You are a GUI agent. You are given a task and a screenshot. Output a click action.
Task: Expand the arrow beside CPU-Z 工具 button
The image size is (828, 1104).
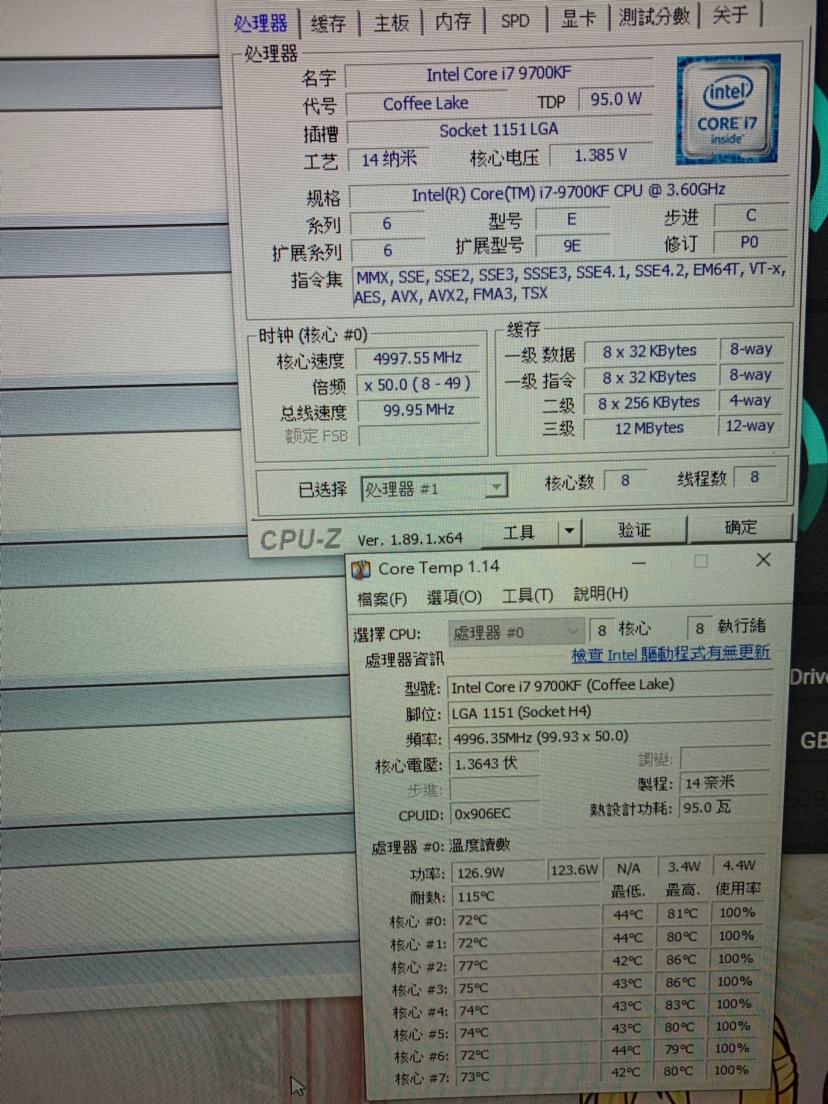[x=570, y=531]
